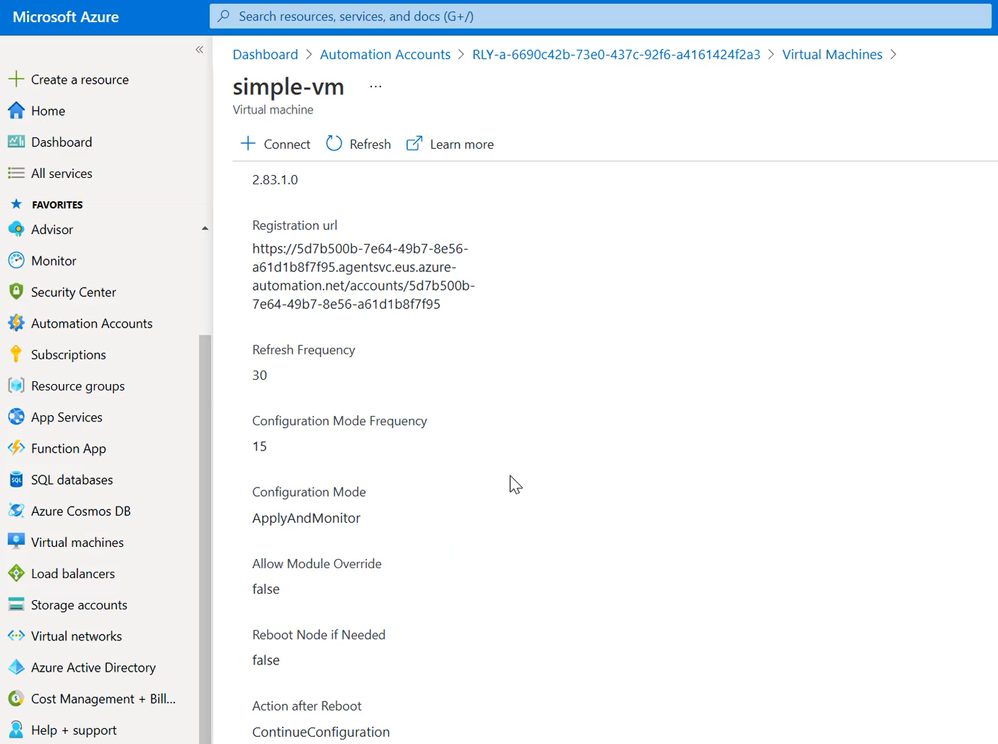998x744 pixels.
Task: Click the Action after Reboot label
Action: click(306, 706)
